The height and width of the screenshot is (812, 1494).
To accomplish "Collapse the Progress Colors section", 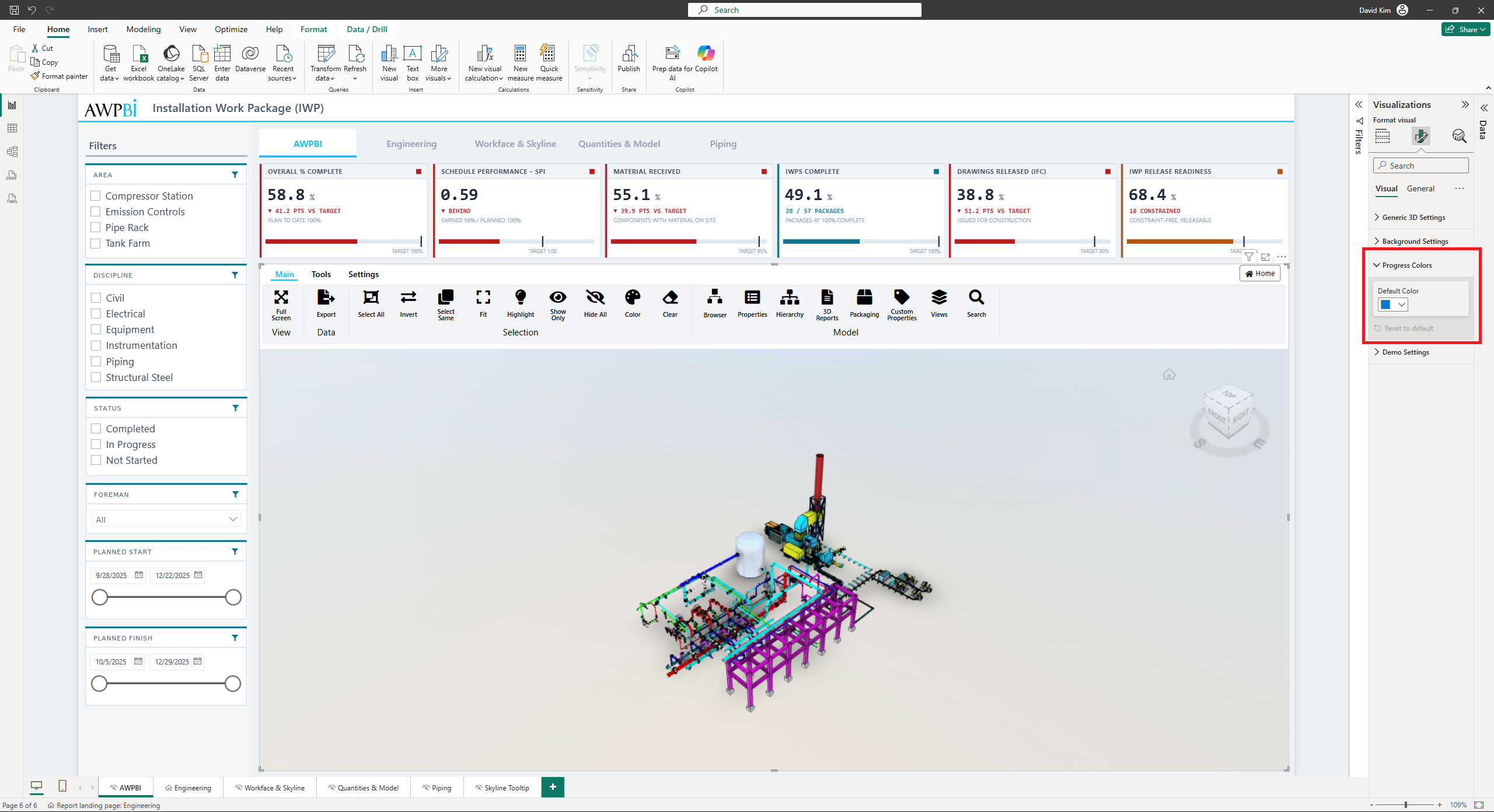I will pyautogui.click(x=1403, y=265).
